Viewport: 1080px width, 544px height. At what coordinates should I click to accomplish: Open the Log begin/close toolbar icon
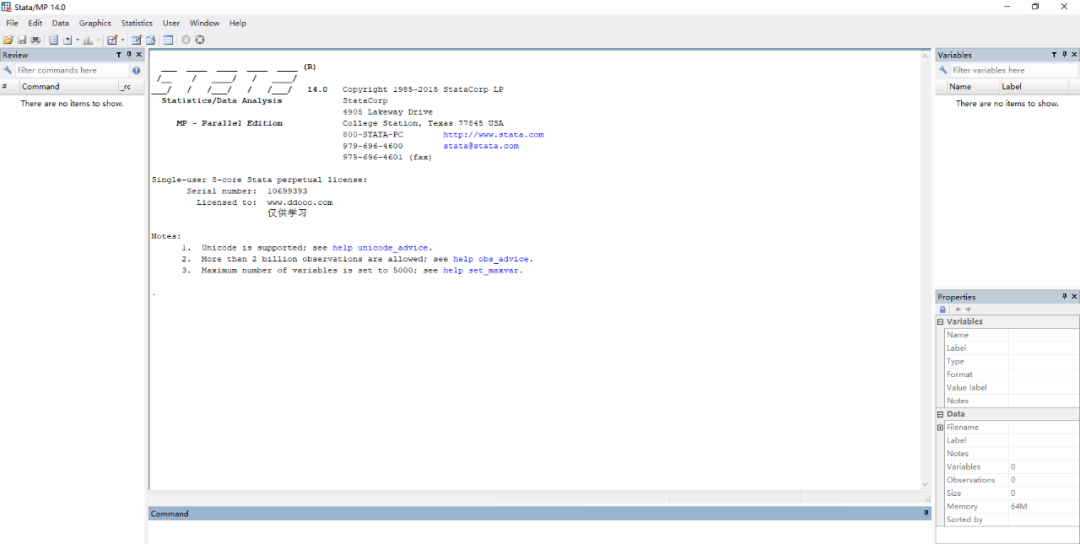[54, 40]
